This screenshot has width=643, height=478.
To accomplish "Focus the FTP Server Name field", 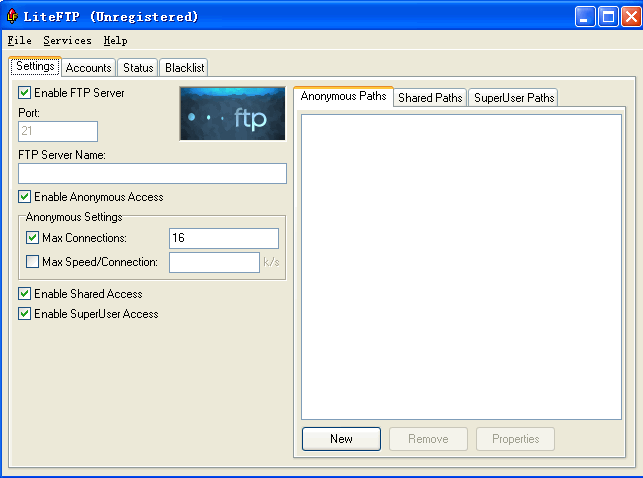I will click(x=152, y=173).
